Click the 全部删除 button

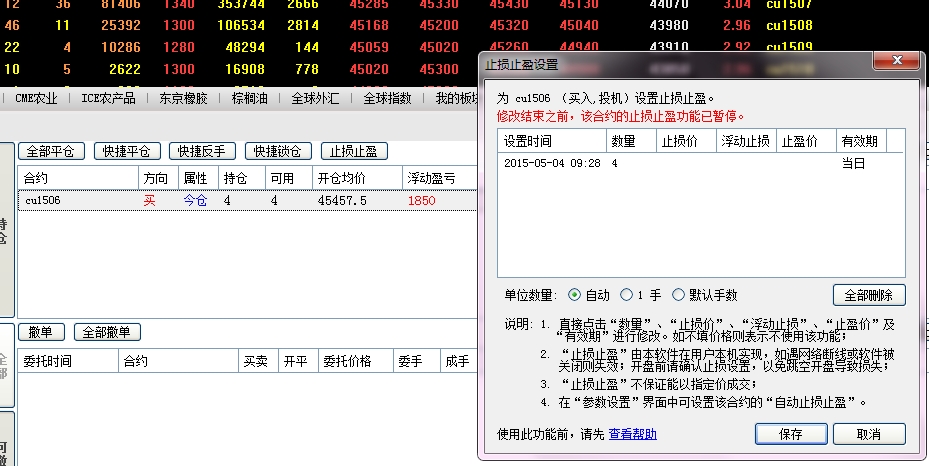868,295
